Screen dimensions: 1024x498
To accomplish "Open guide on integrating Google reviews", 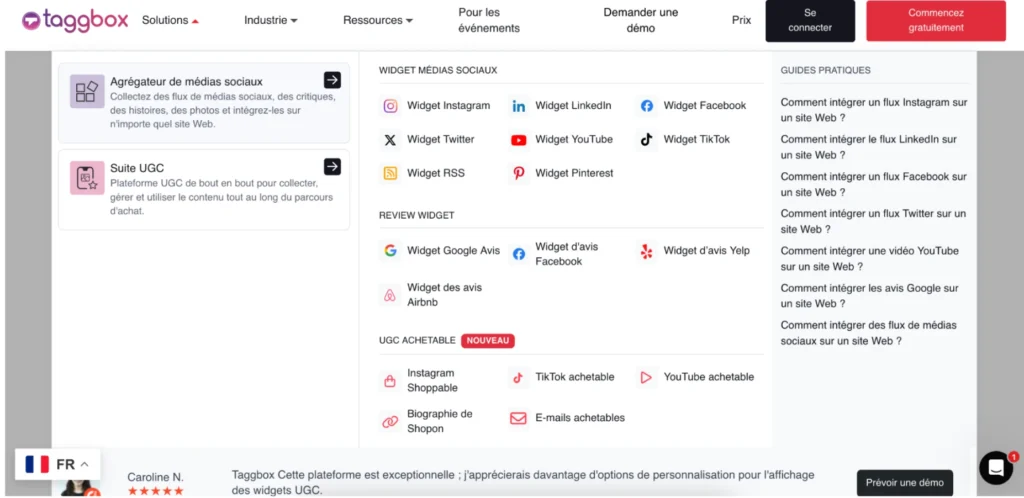I will (870, 296).
